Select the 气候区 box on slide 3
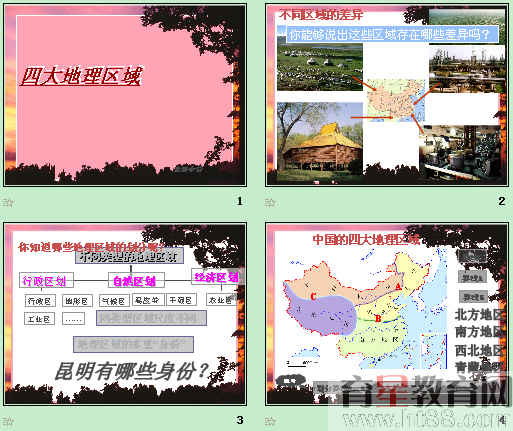The image size is (513, 431). (114, 301)
